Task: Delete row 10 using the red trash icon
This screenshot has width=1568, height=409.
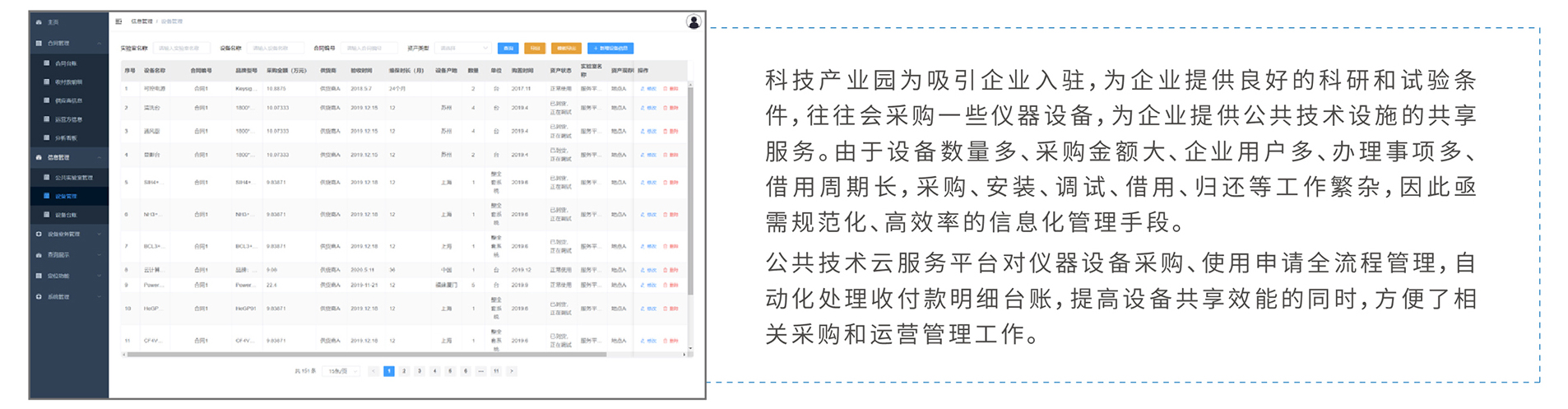Action: coord(670,309)
